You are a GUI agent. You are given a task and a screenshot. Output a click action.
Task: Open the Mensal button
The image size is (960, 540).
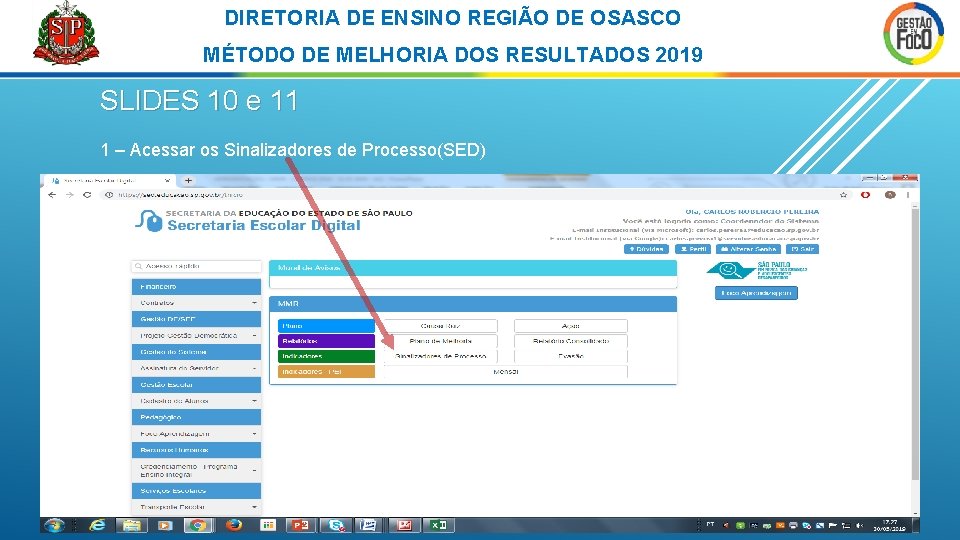click(506, 372)
